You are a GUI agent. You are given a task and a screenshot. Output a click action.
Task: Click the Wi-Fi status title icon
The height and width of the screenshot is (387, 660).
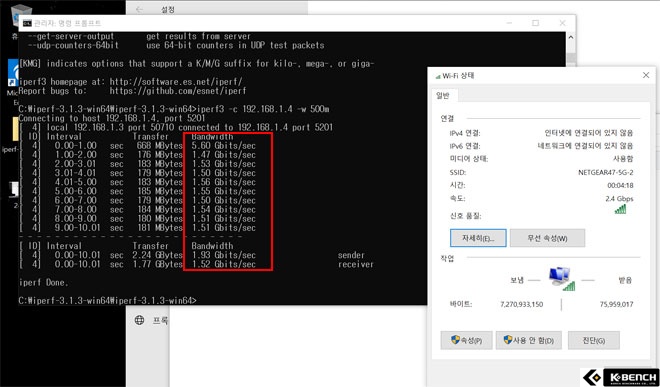(x=438, y=76)
